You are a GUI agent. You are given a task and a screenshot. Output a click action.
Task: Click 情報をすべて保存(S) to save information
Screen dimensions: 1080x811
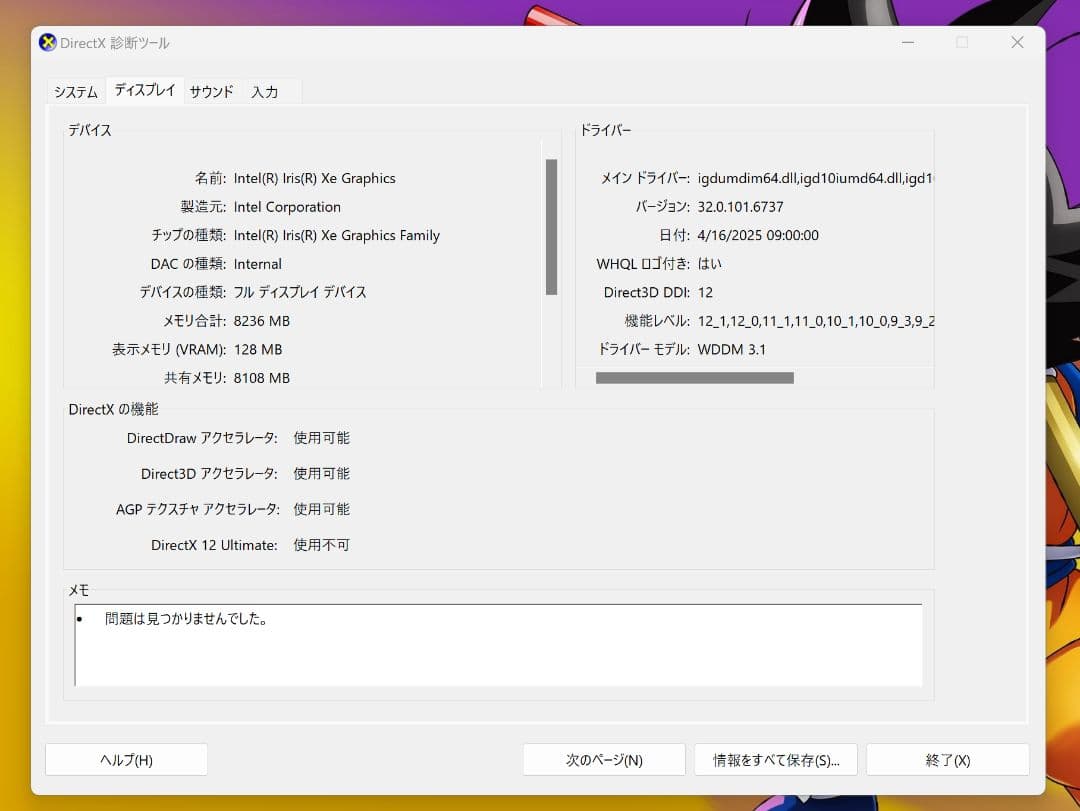(775, 759)
